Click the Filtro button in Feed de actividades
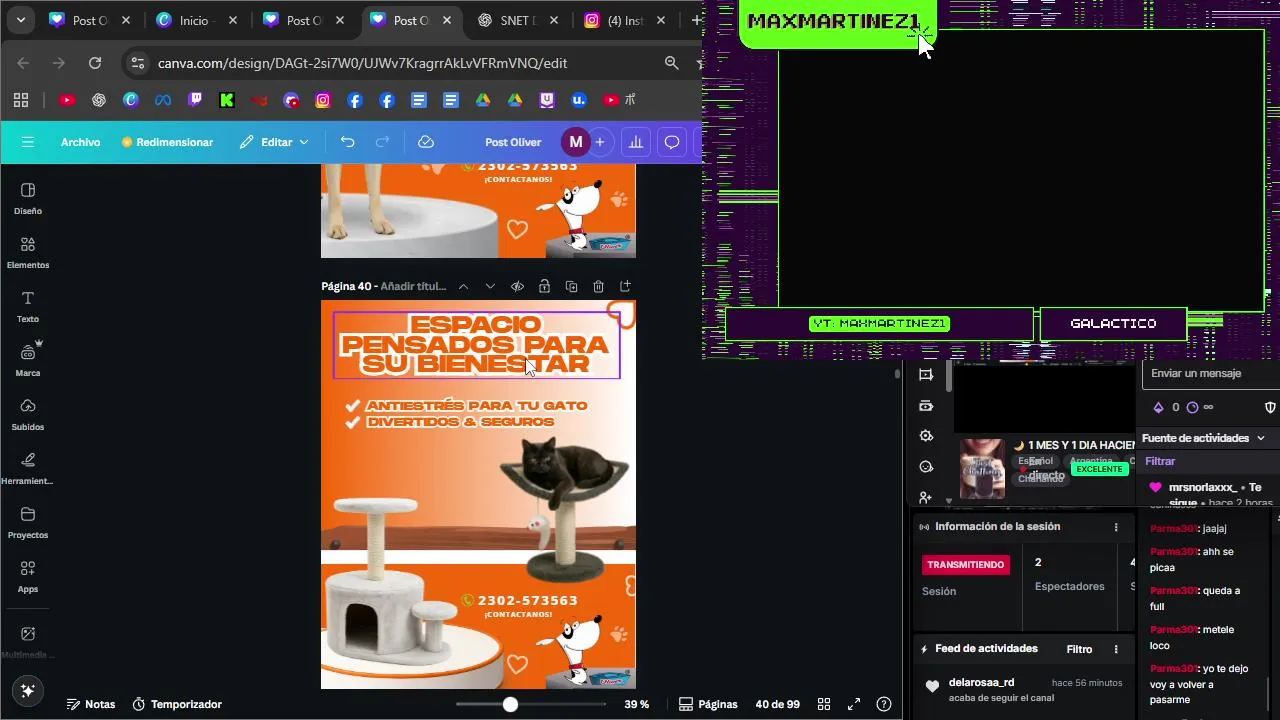 click(1079, 649)
